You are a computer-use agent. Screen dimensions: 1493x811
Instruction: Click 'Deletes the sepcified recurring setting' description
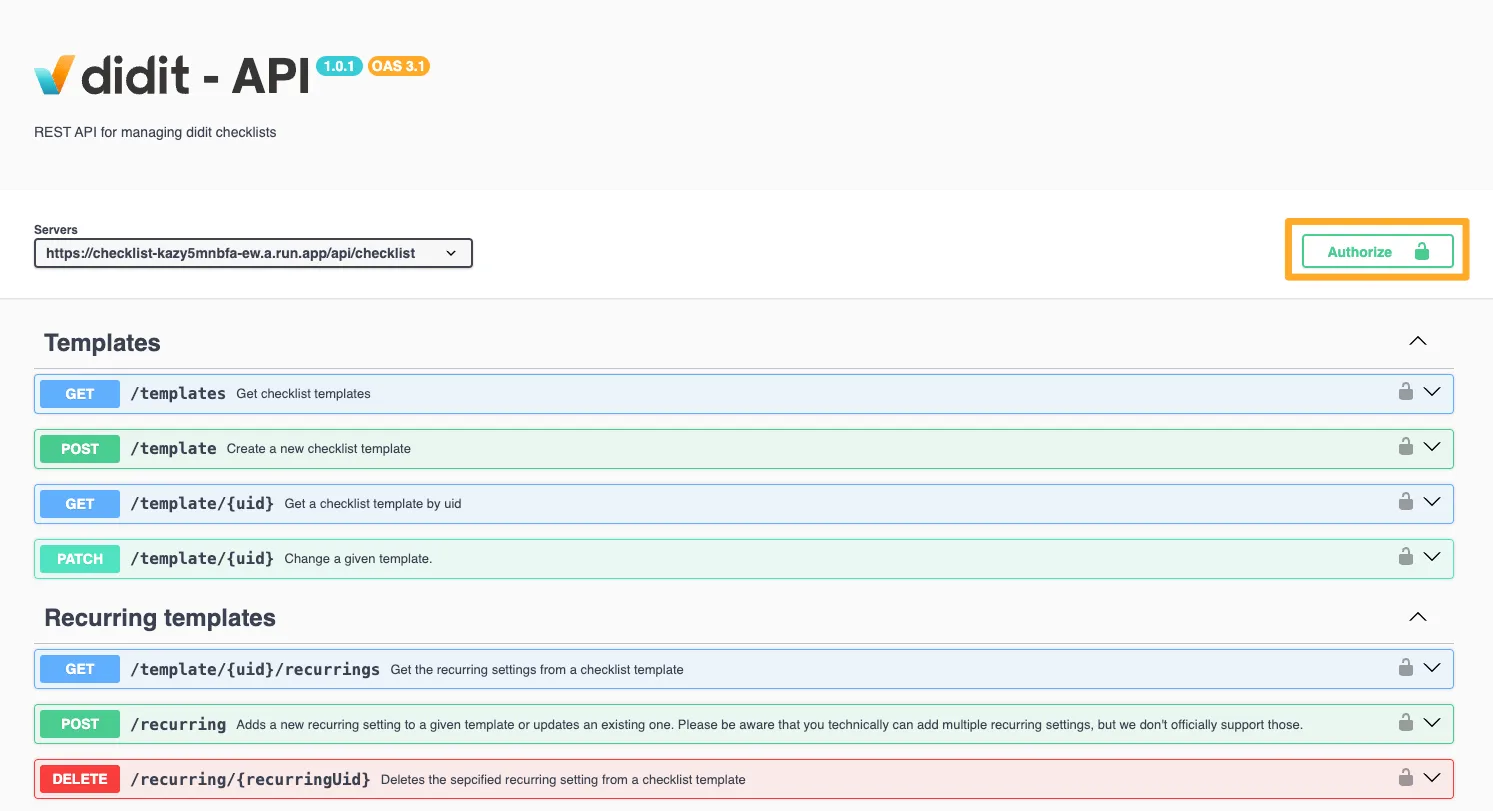click(563, 780)
